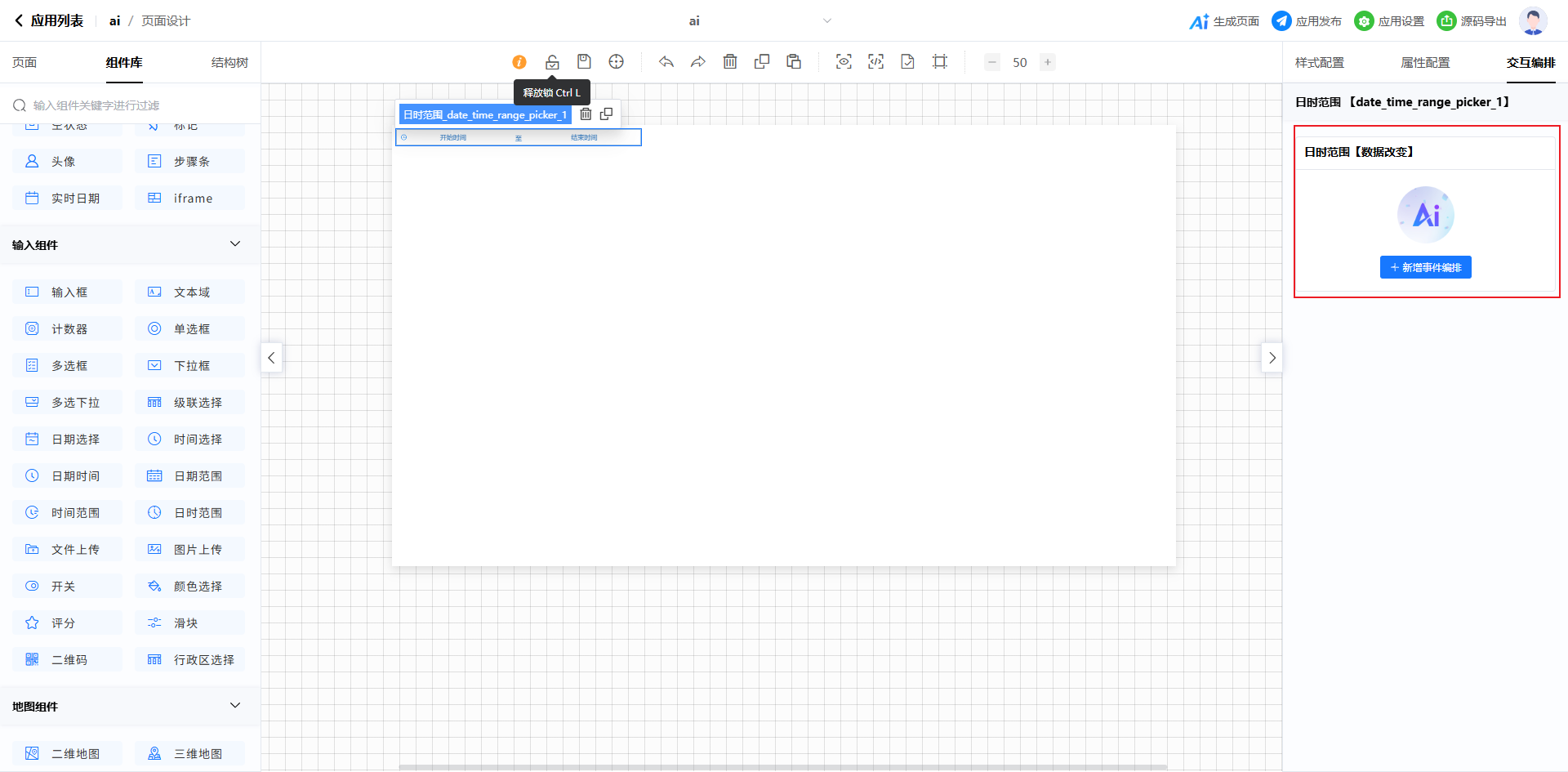Collapse the 地图组件 section
This screenshot has height=772, width=1568.
235,706
